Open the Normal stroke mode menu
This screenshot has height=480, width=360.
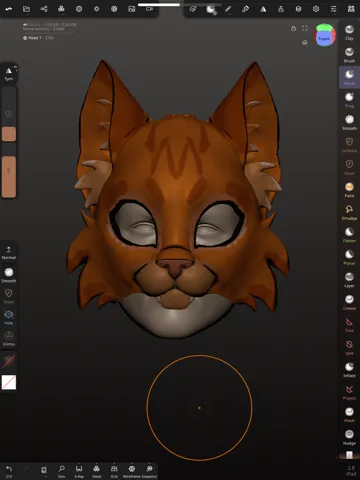pyautogui.click(x=9, y=253)
